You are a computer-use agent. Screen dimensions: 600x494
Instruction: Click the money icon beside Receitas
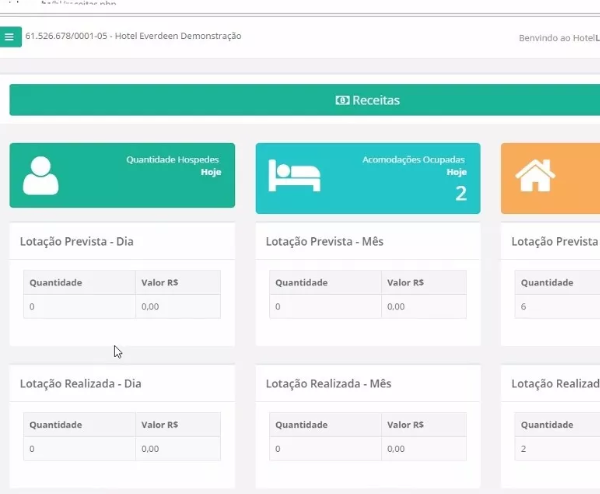342,100
